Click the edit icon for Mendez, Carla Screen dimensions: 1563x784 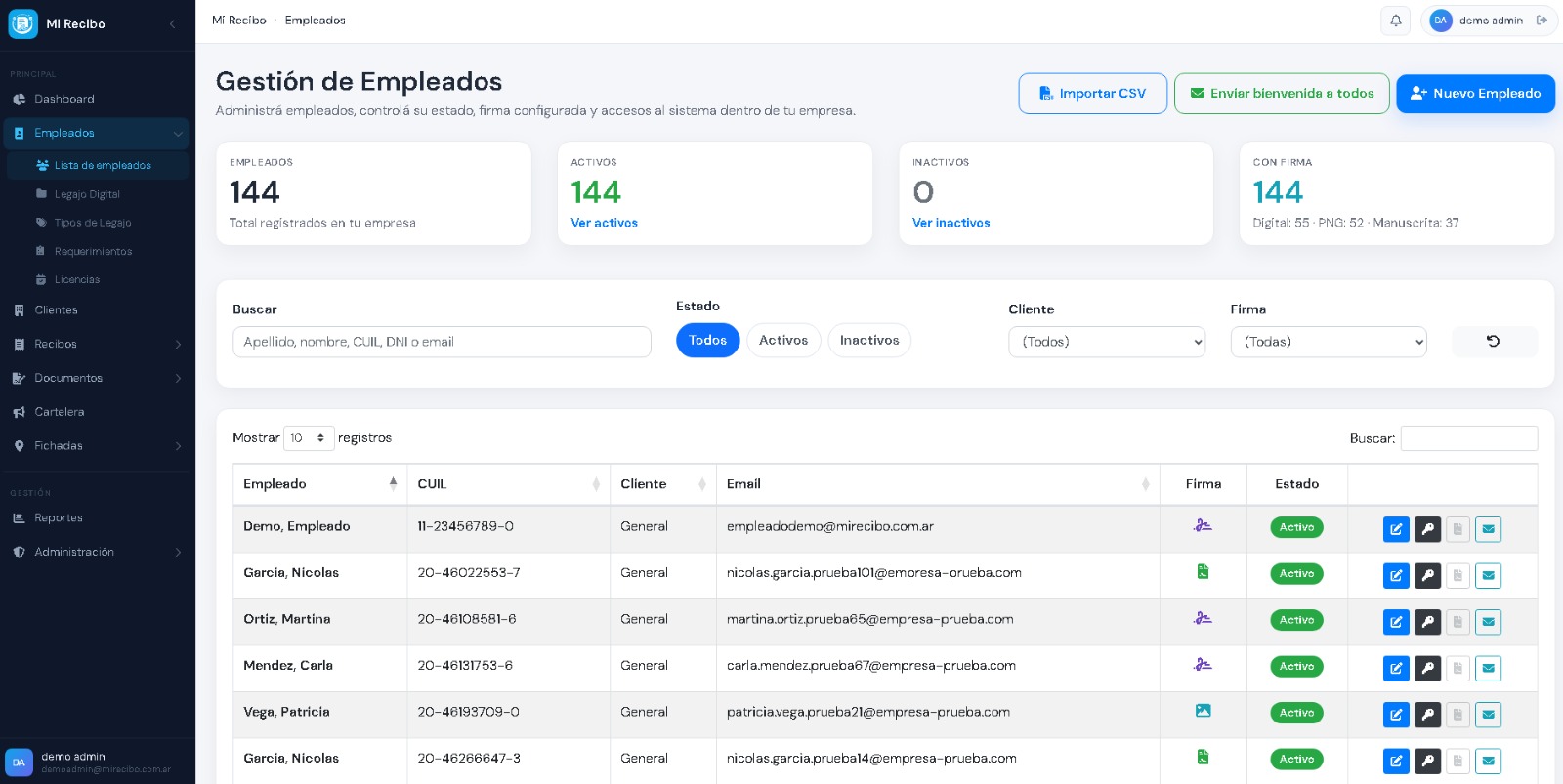(1396, 669)
